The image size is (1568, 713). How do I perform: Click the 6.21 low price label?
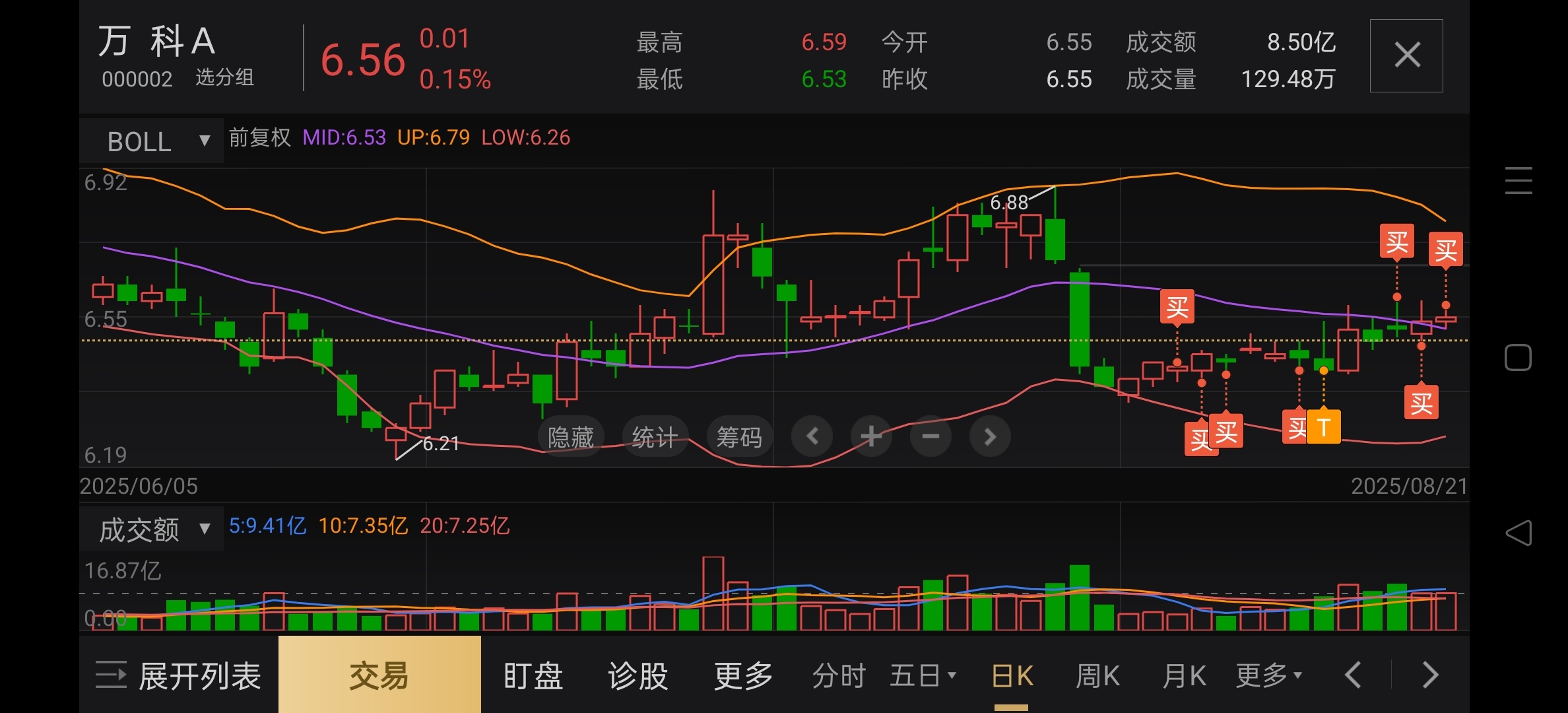[441, 443]
